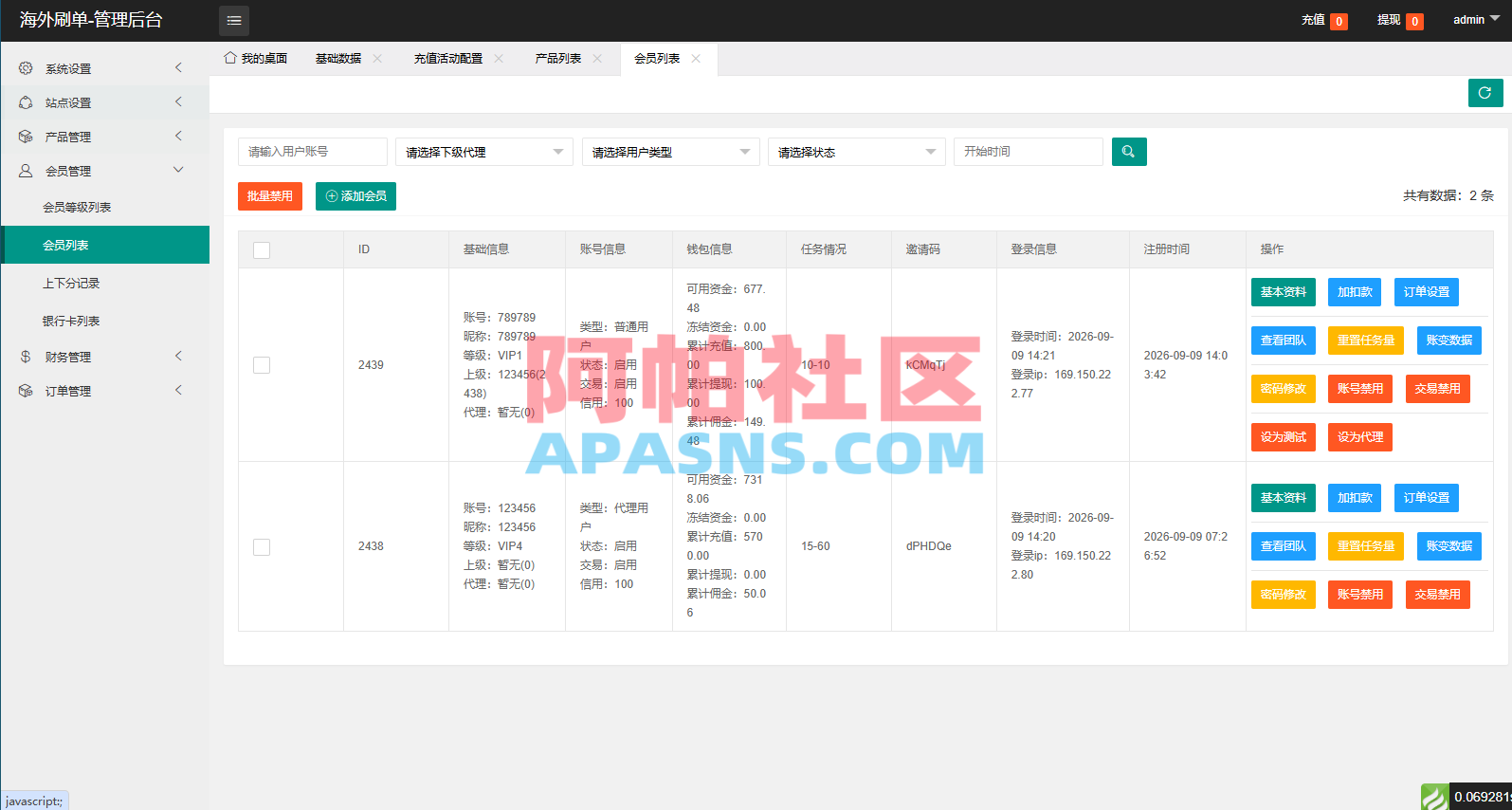Image resolution: width=1512 pixels, height=810 pixels.
Task: Open 会员等级列表 in the sidebar
Action: point(77,207)
